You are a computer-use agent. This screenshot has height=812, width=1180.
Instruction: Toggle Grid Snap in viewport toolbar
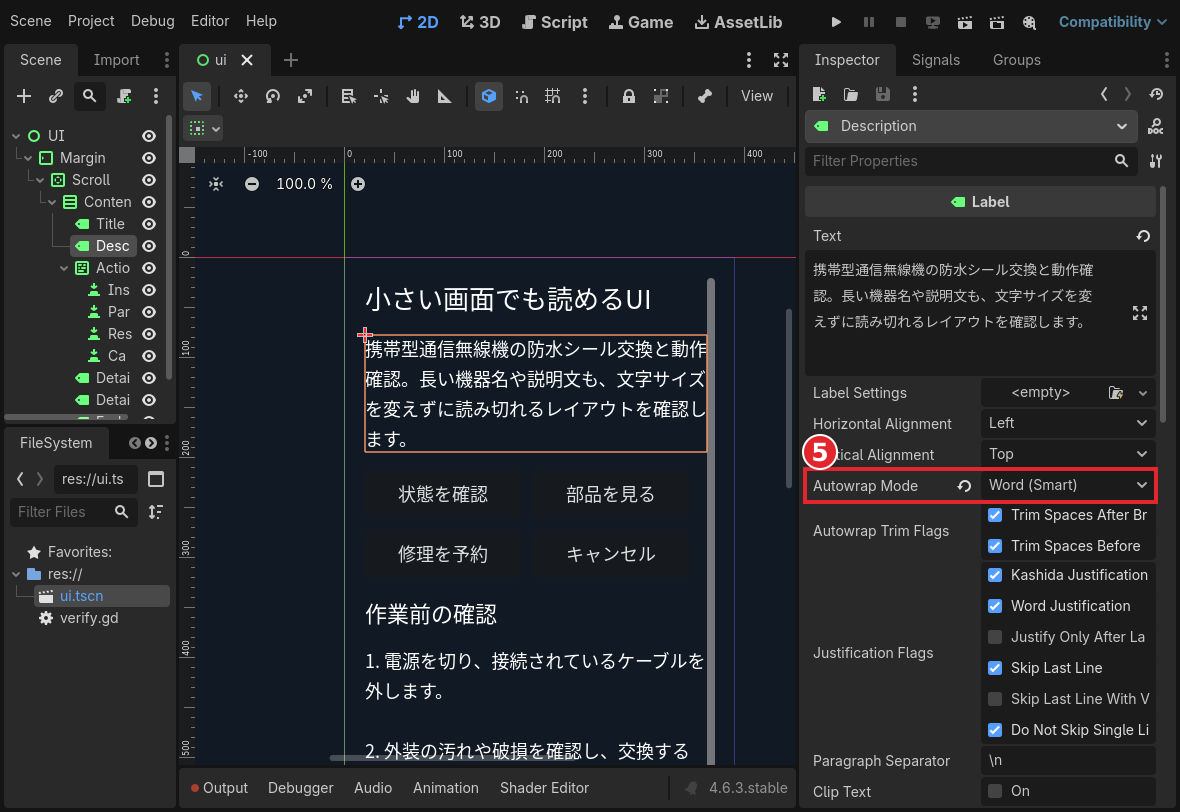[552, 96]
